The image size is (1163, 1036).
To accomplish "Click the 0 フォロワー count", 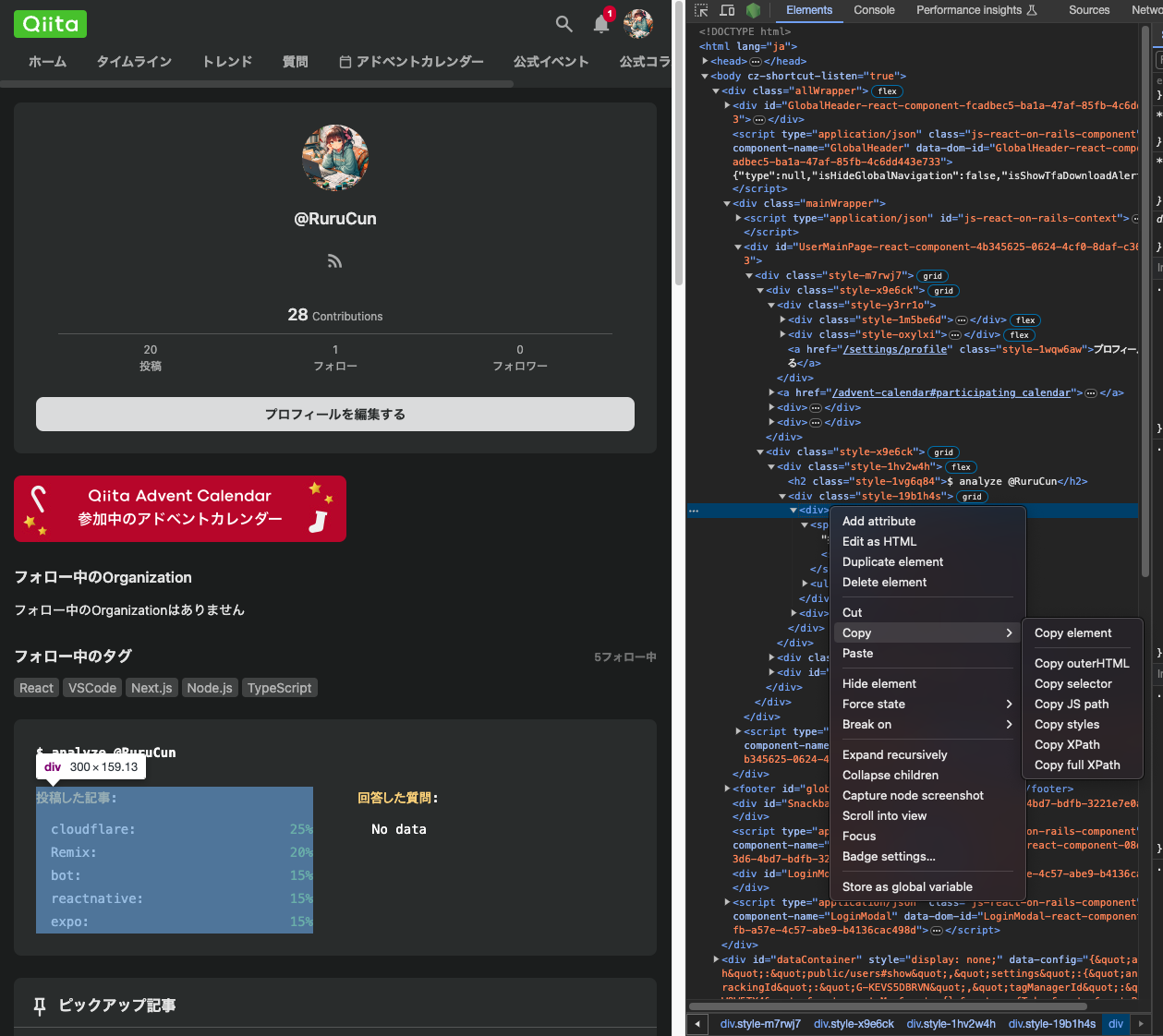I will point(520,357).
